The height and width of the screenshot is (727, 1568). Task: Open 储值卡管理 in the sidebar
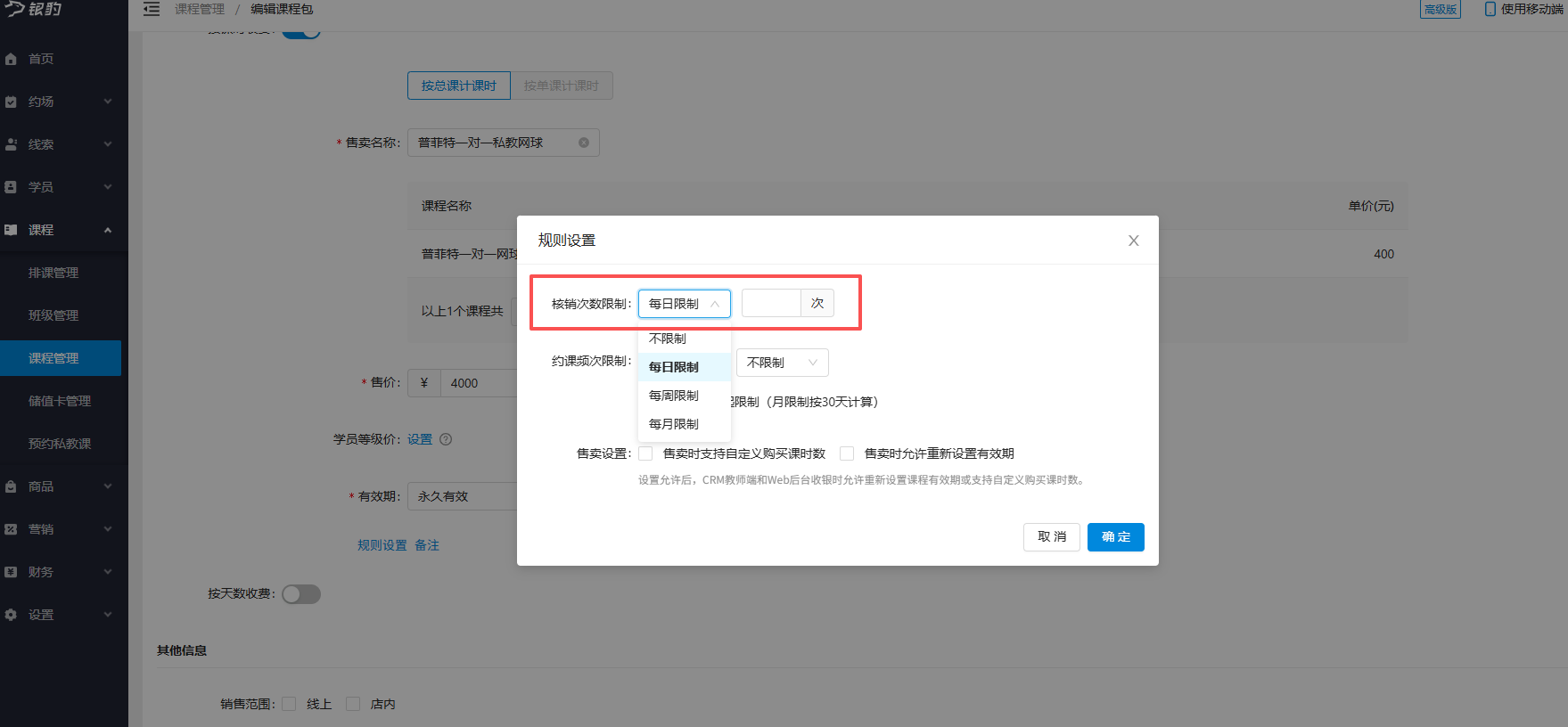click(x=61, y=401)
